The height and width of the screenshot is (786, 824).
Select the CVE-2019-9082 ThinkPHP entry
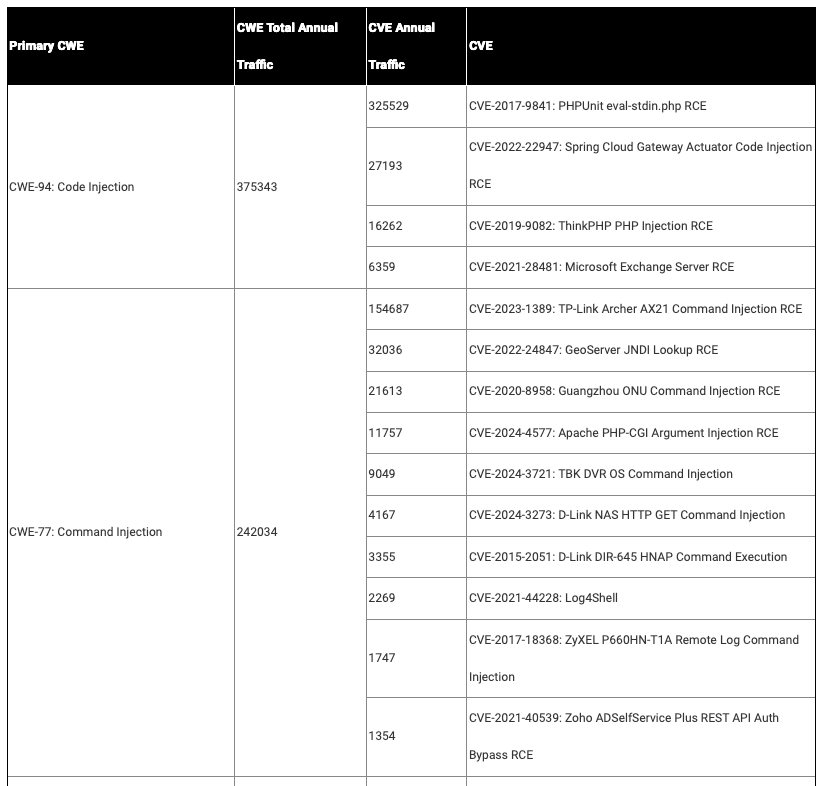pyautogui.click(x=590, y=226)
